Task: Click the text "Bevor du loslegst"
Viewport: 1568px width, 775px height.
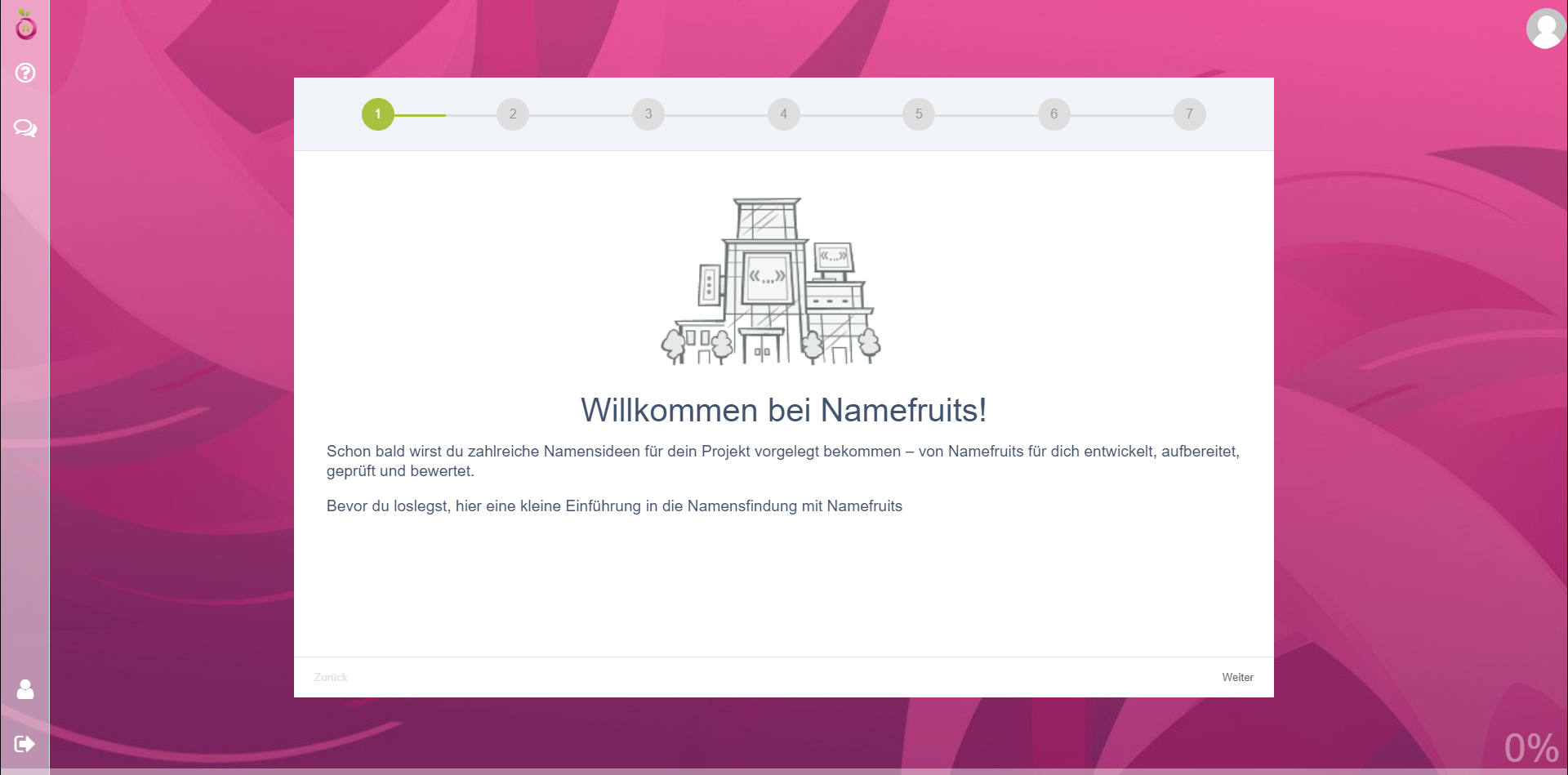Action: pos(387,506)
